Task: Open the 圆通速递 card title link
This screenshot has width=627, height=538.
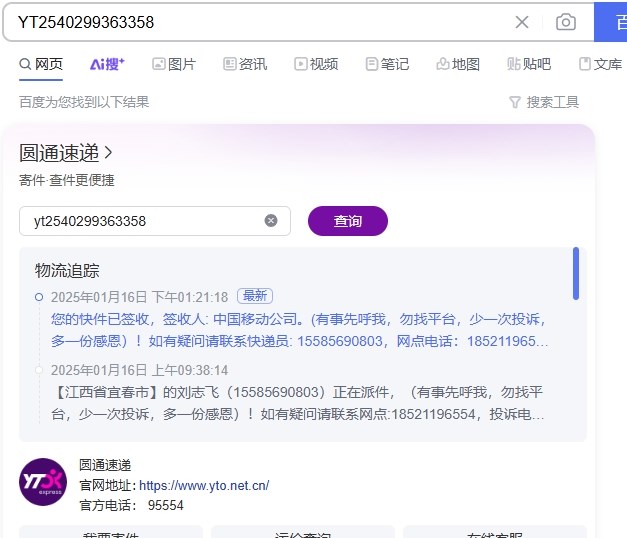Action: point(66,153)
